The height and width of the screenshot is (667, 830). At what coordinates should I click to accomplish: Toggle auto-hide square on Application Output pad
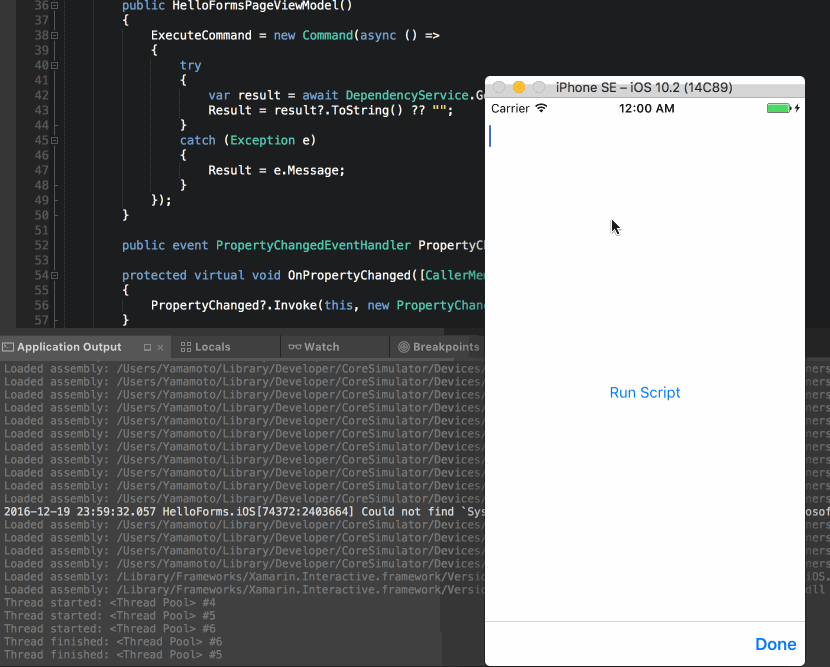[147, 347]
